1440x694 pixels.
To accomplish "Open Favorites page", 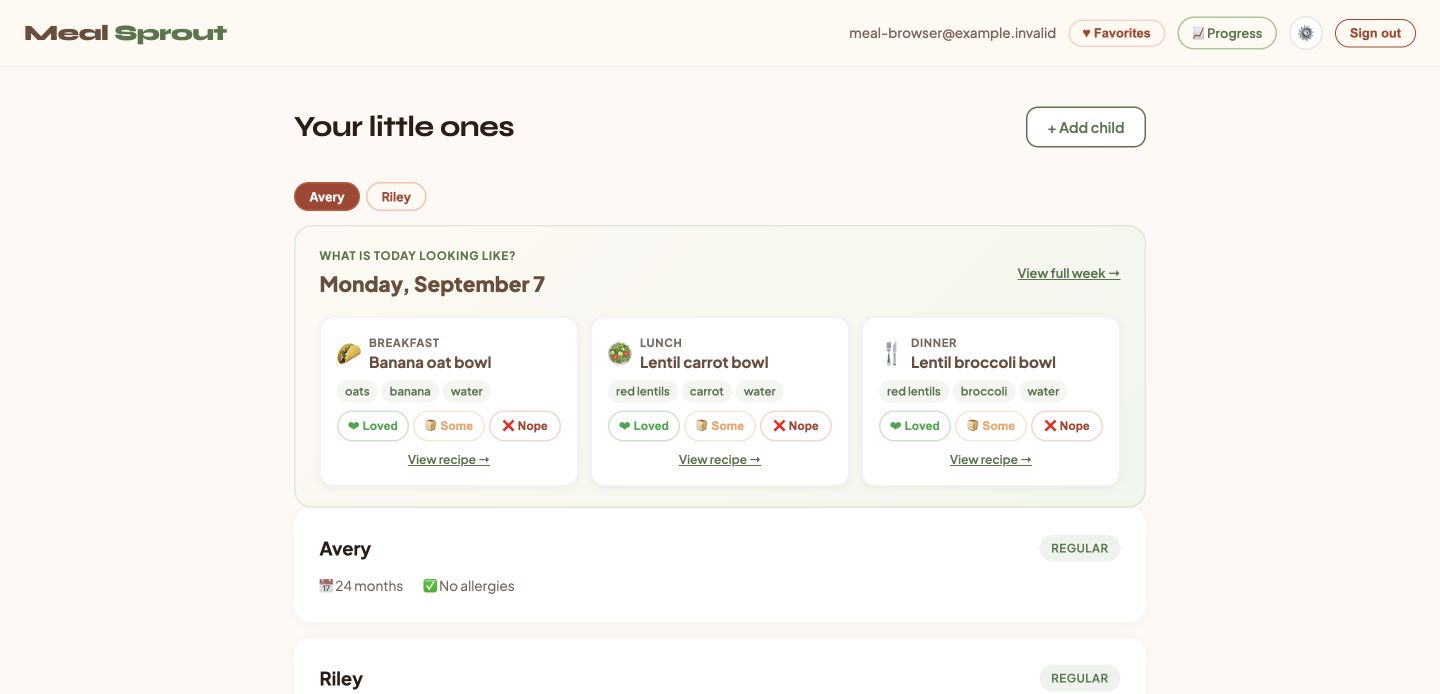I will tap(1116, 33).
